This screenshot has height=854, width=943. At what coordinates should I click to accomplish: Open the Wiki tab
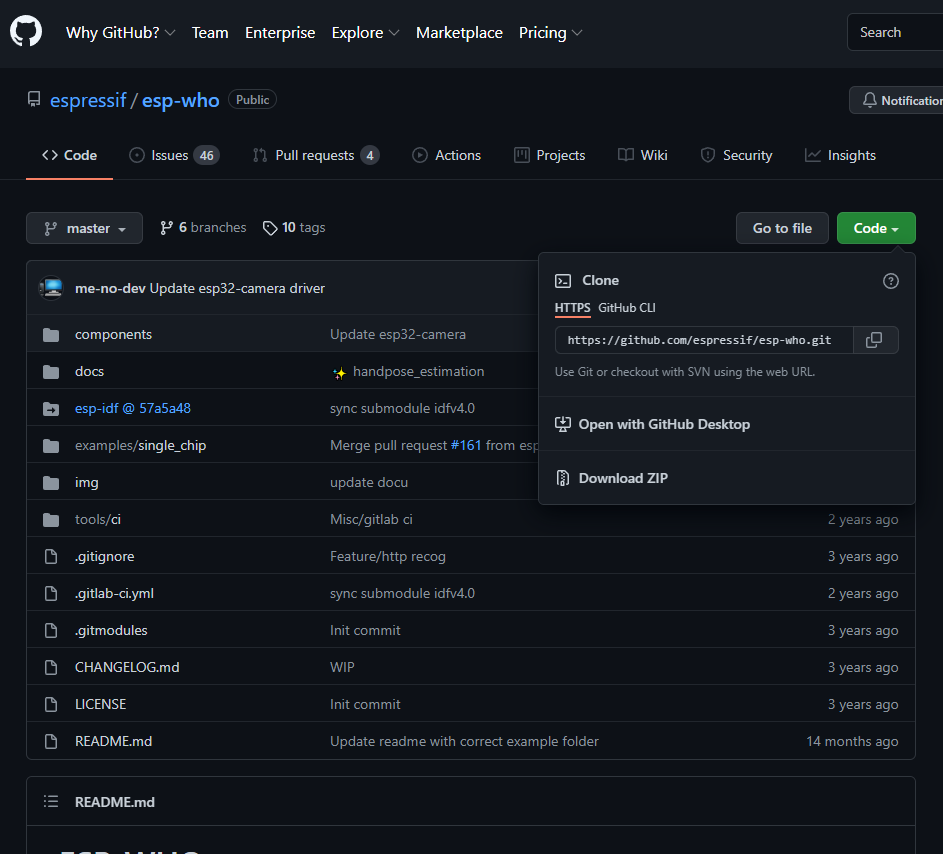point(642,155)
